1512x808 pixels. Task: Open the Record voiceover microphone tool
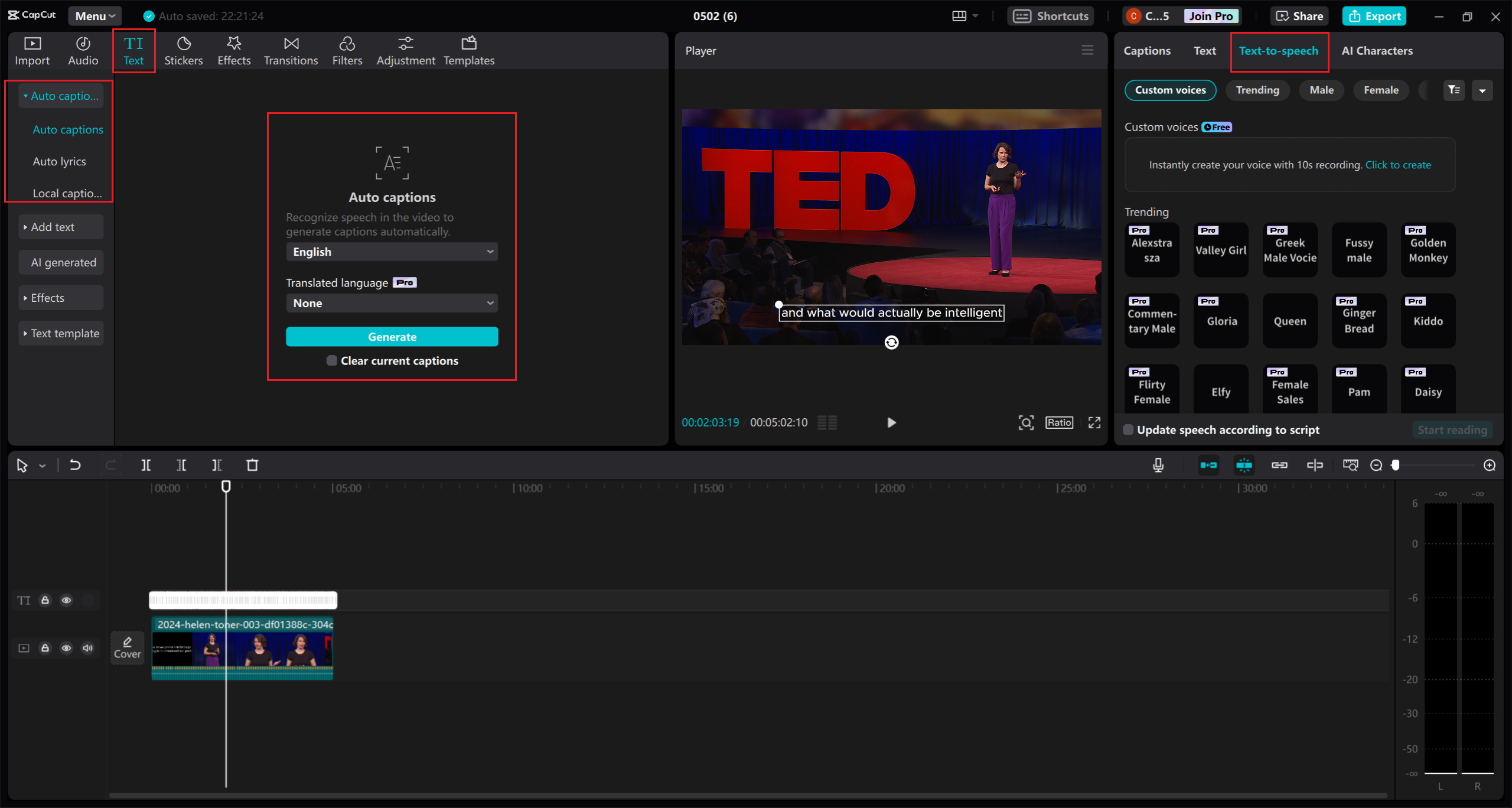click(x=1158, y=465)
